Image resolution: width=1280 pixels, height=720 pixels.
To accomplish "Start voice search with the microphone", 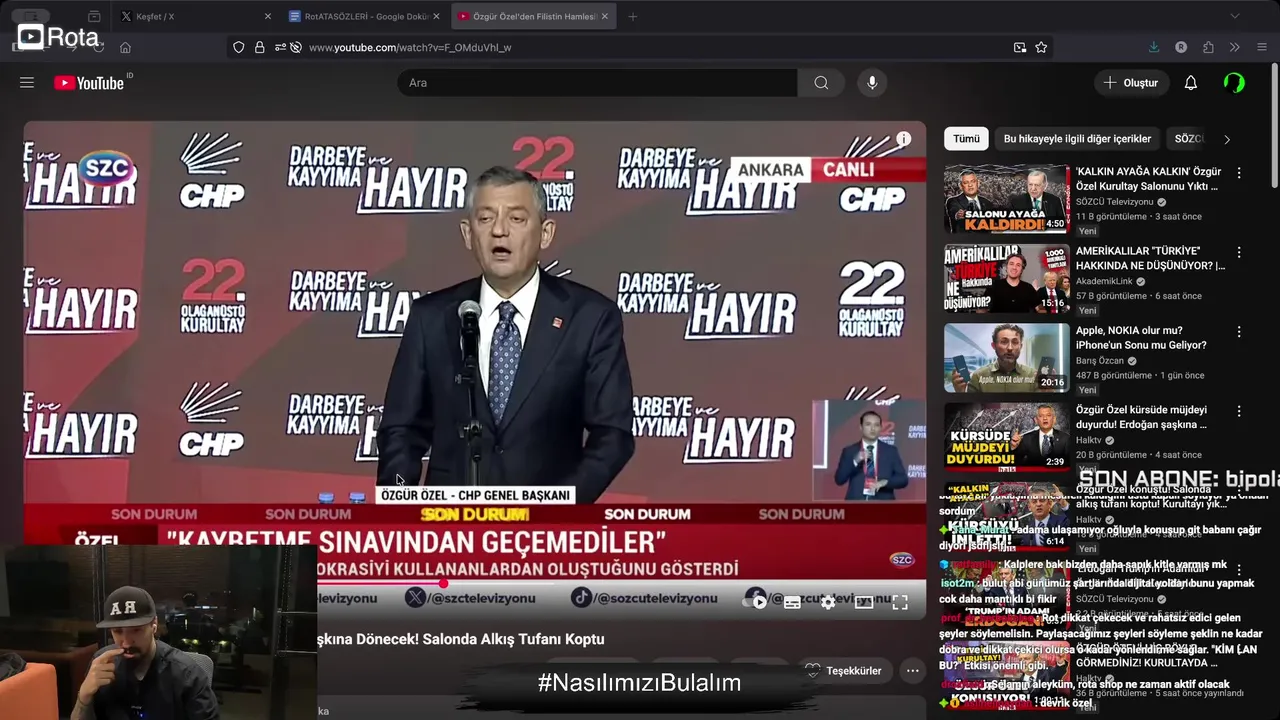I will (872, 83).
